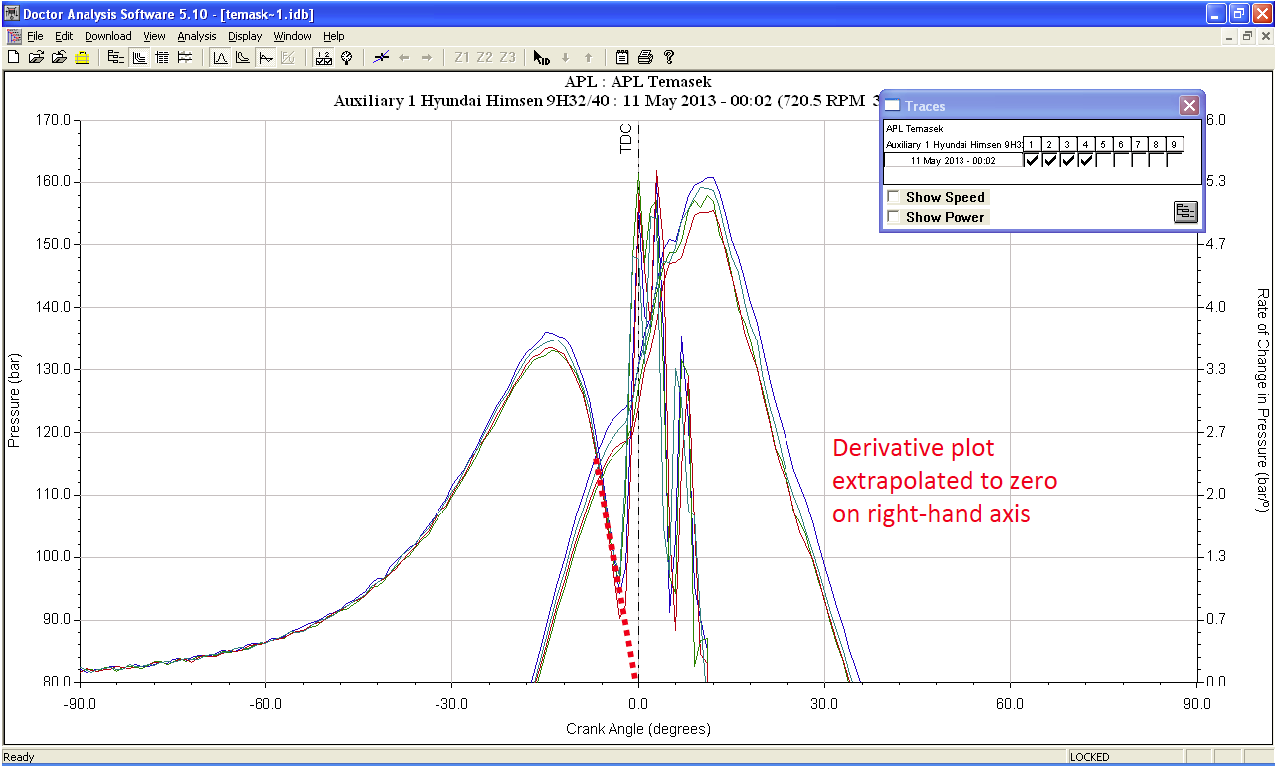Screen dimensions: 1277x767
Task: Uncheck cylinder 1 trace checkbox
Action: [1032, 160]
